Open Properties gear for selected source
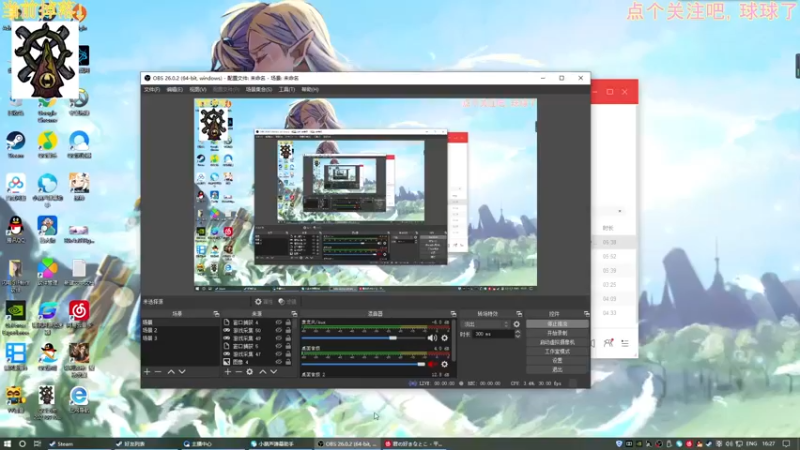 pyautogui.click(x=264, y=302)
